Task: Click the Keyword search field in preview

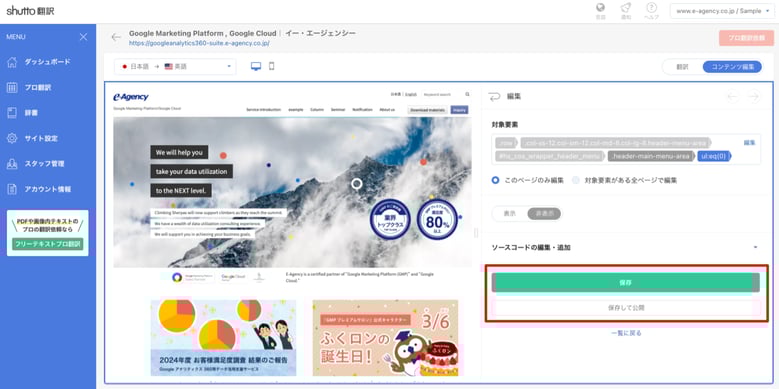Action: pos(441,94)
